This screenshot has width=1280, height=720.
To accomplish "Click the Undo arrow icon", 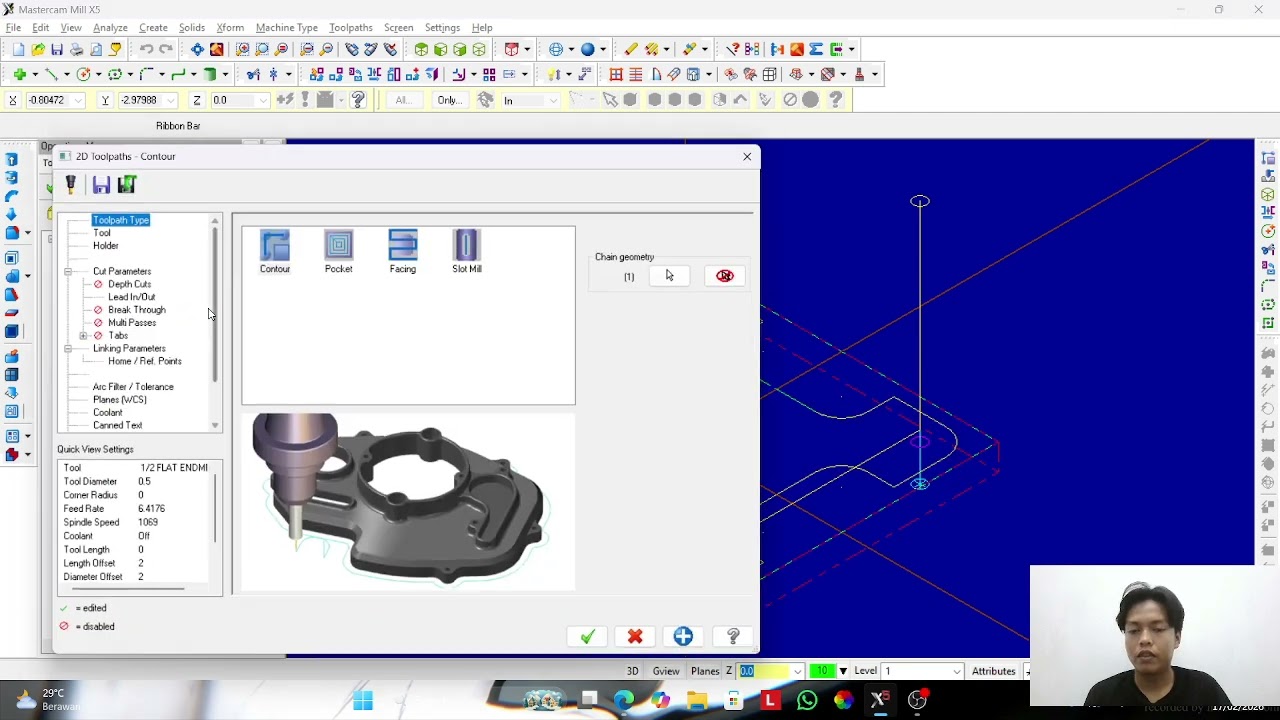I will (146, 50).
